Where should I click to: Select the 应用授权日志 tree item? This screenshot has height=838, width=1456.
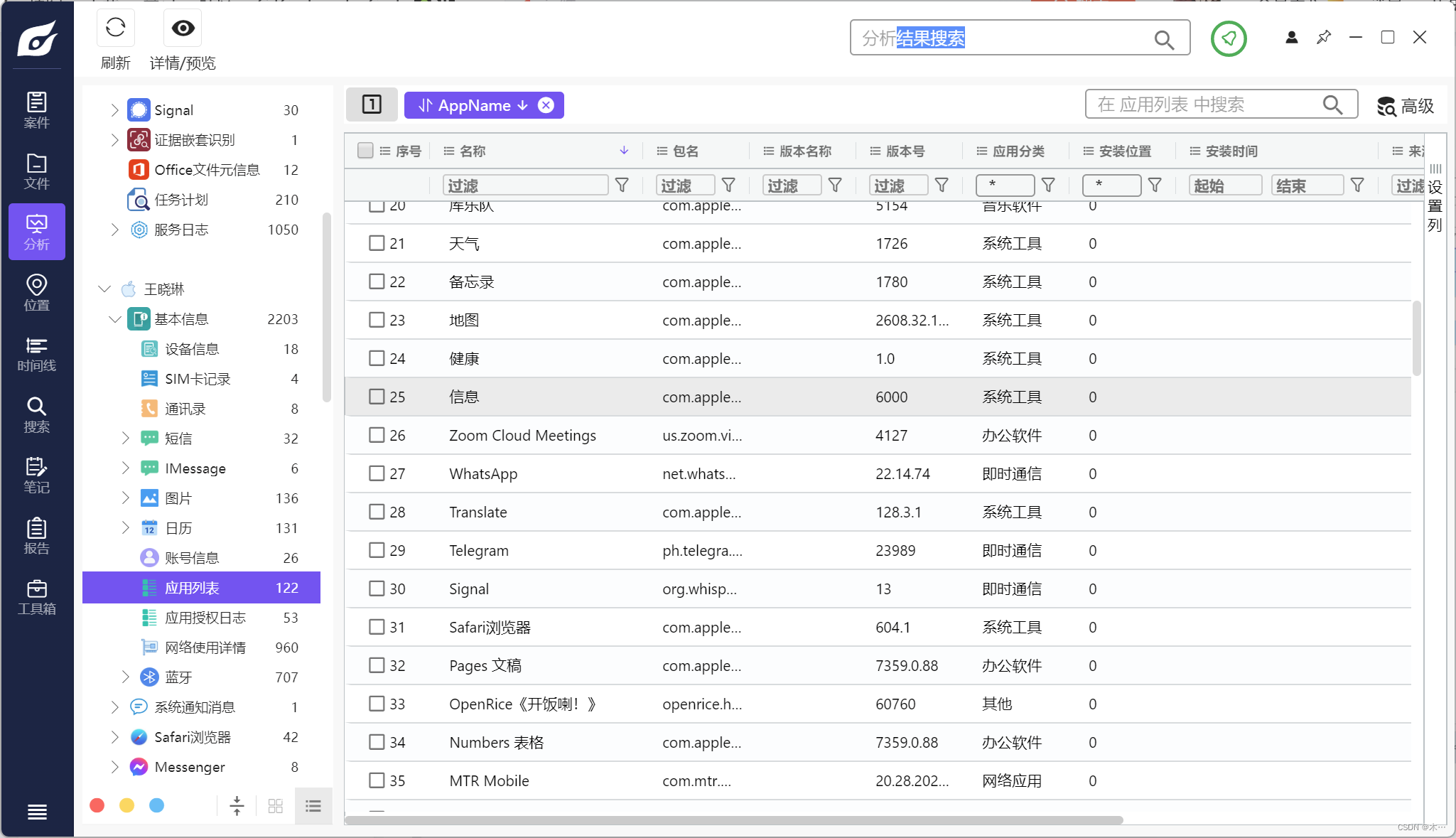[205, 618]
